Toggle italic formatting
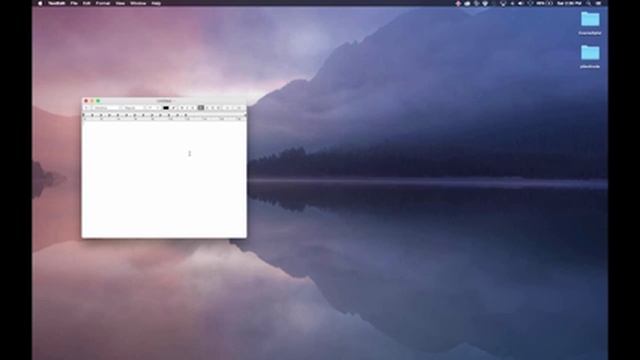640x360 pixels. (187, 108)
